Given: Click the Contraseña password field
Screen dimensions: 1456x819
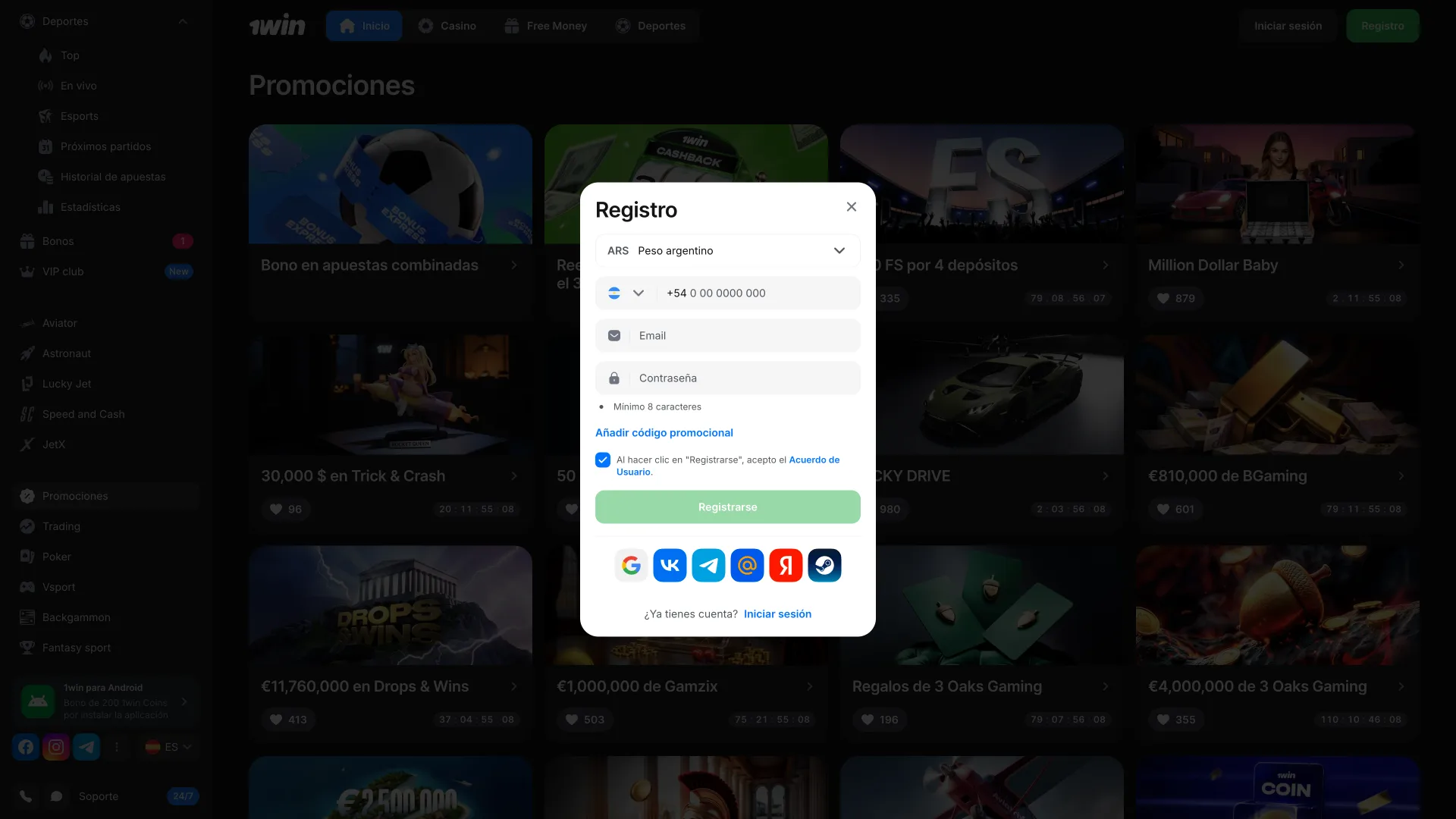Looking at the screenshot, I should point(743,378).
